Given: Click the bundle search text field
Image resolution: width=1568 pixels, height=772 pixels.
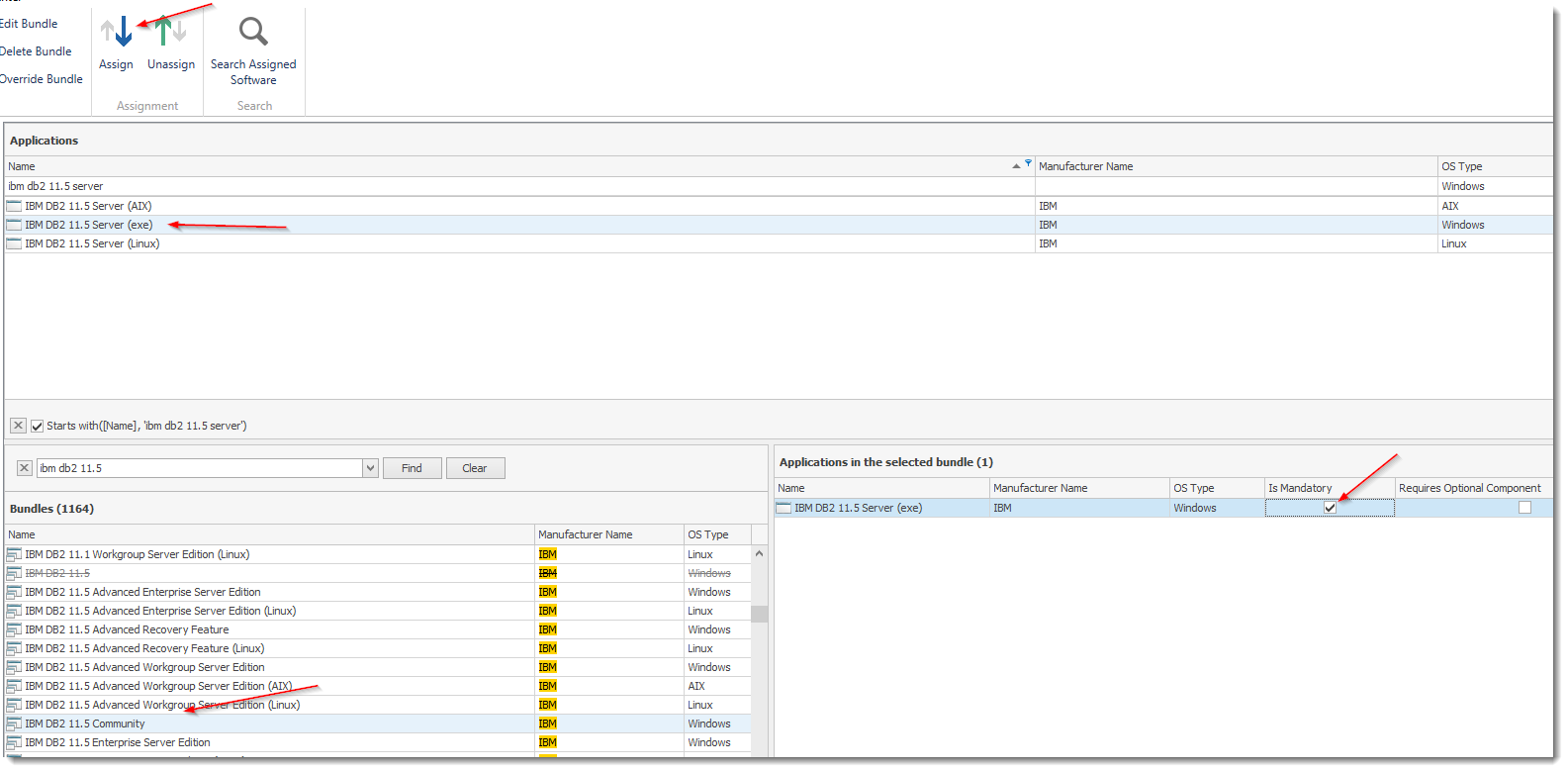Looking at the screenshot, I should click(x=200, y=468).
